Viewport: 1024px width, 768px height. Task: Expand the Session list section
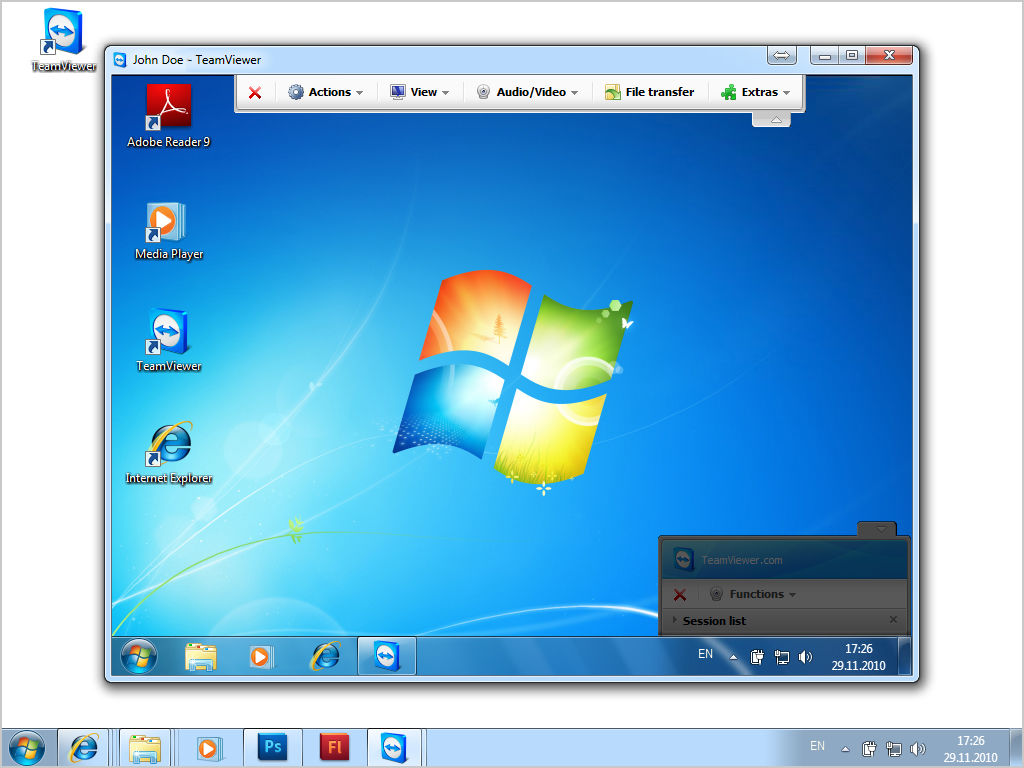(x=714, y=621)
